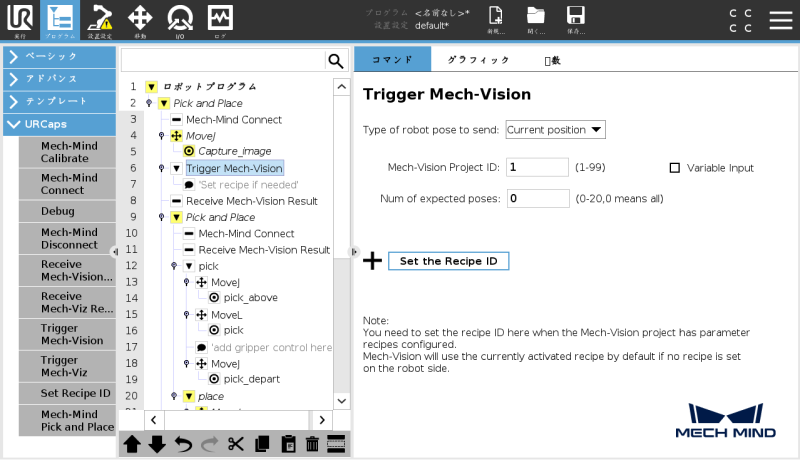
Task: Click horizontal scroll left arrow under tree
Action: coord(154,420)
